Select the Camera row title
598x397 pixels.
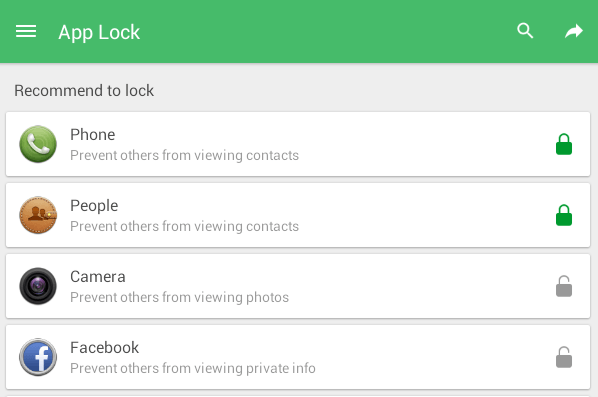[98, 277]
